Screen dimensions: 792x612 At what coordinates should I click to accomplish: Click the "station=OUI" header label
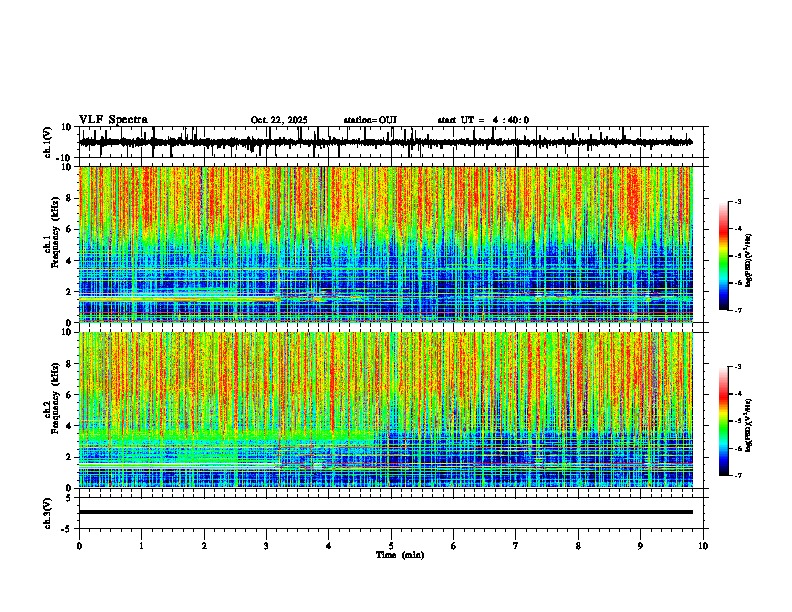(370, 120)
